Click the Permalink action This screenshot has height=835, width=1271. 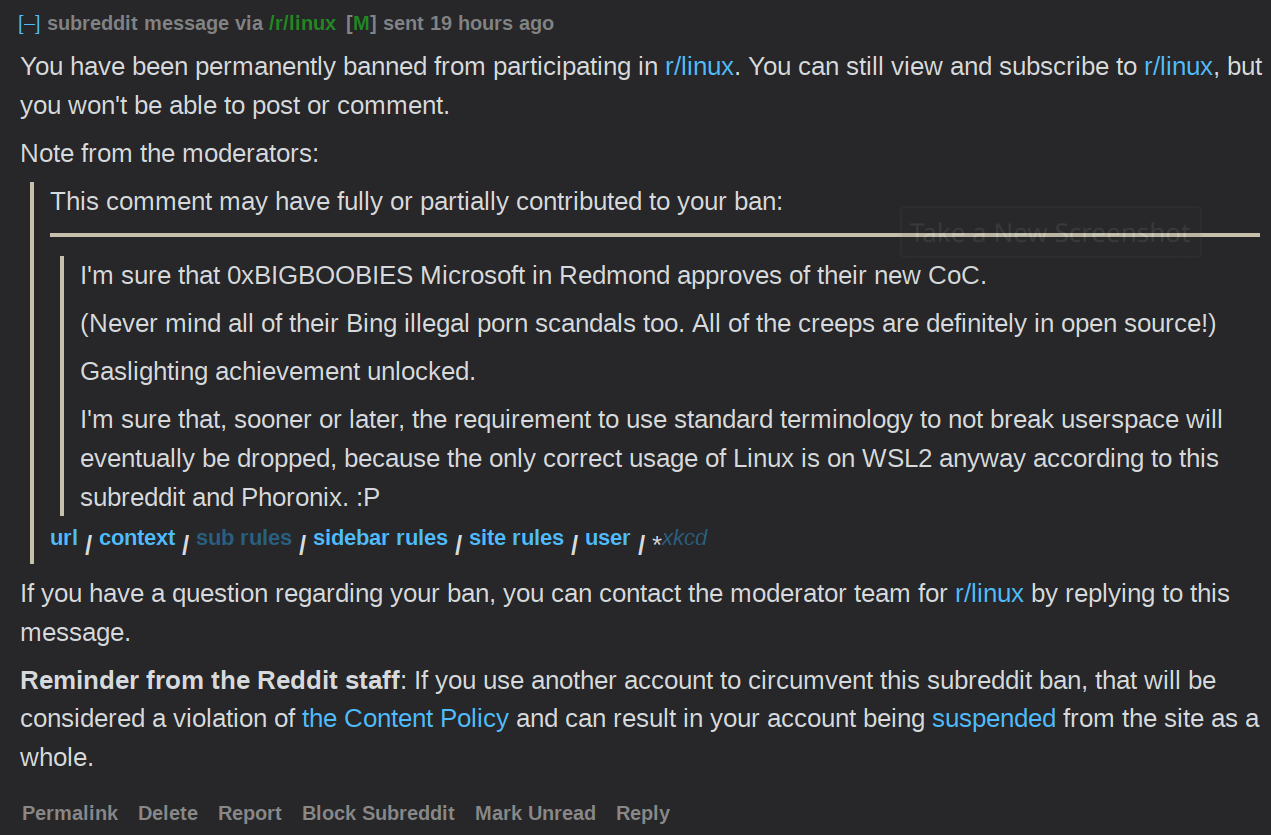(x=70, y=814)
